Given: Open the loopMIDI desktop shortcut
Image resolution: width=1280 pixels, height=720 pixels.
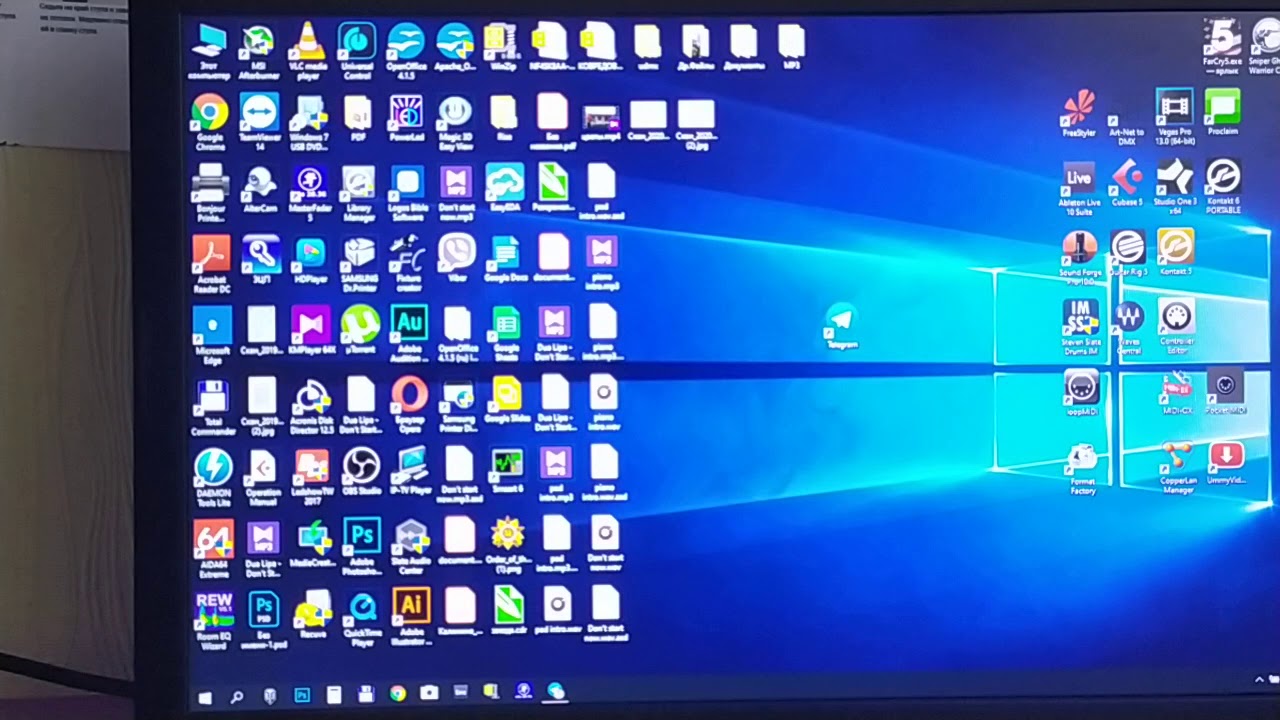Looking at the screenshot, I should [1081, 392].
